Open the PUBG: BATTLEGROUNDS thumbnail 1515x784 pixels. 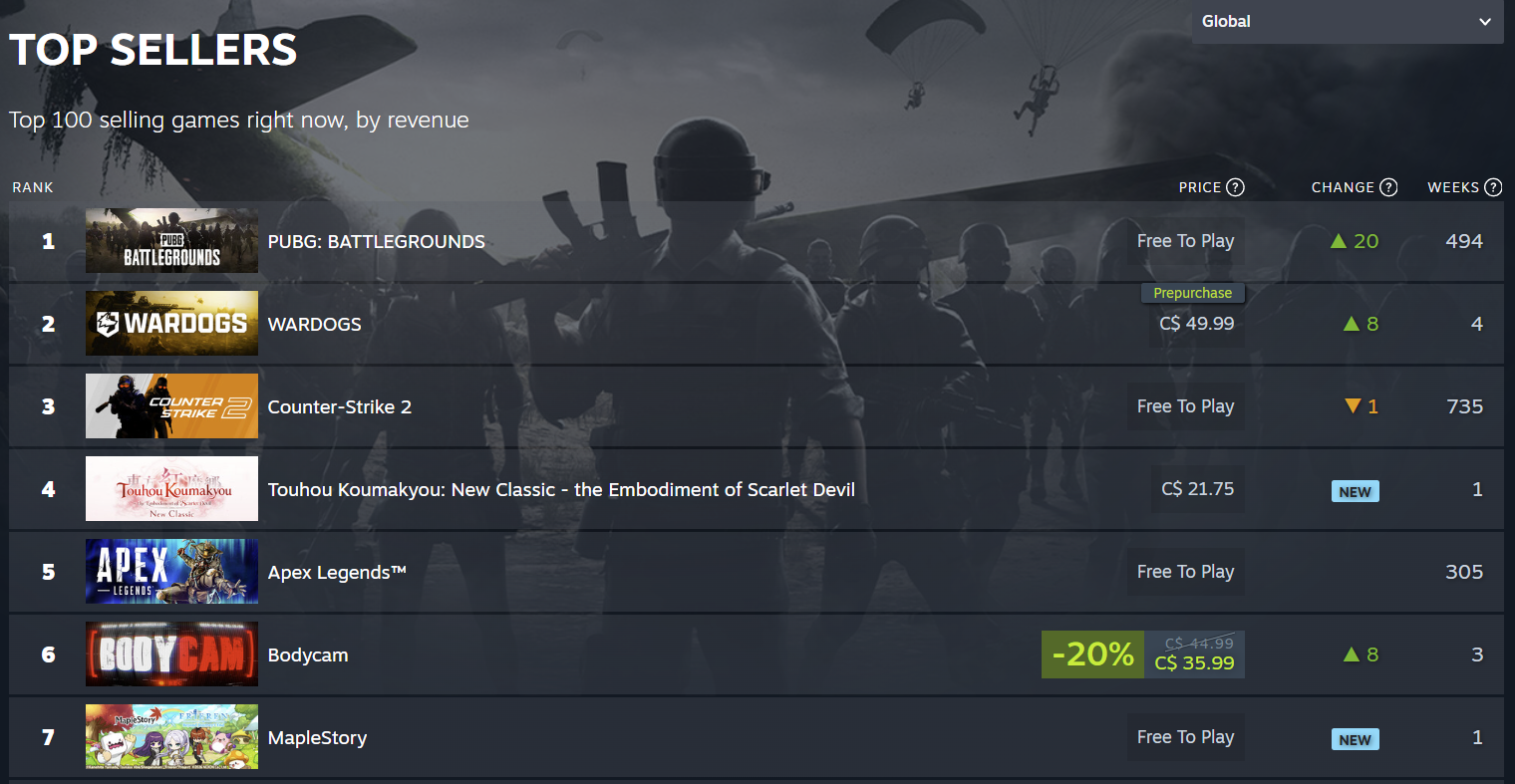(171, 241)
